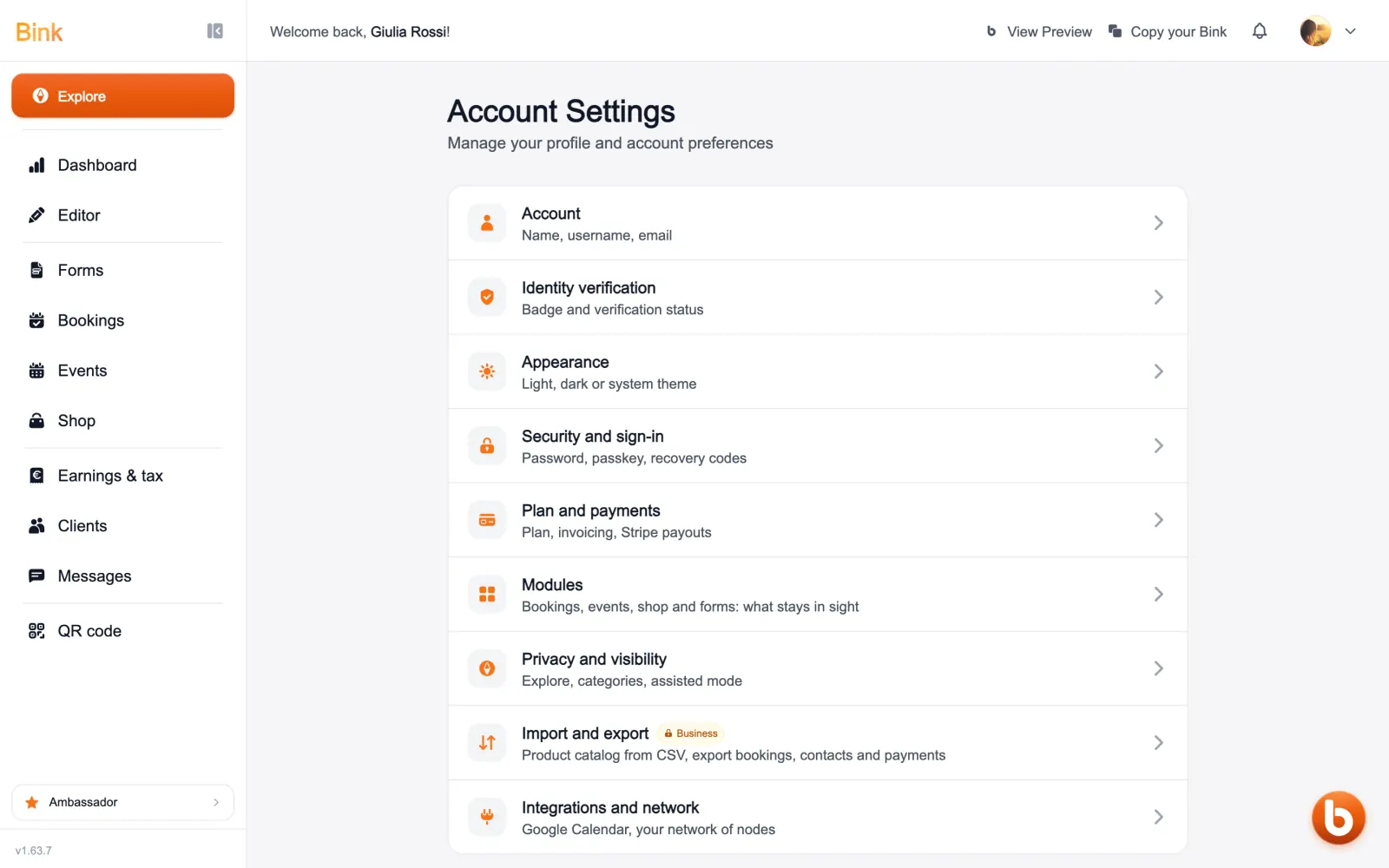This screenshot has width=1389, height=868.
Task: Click the Identity verification shield icon
Action: tap(487, 297)
